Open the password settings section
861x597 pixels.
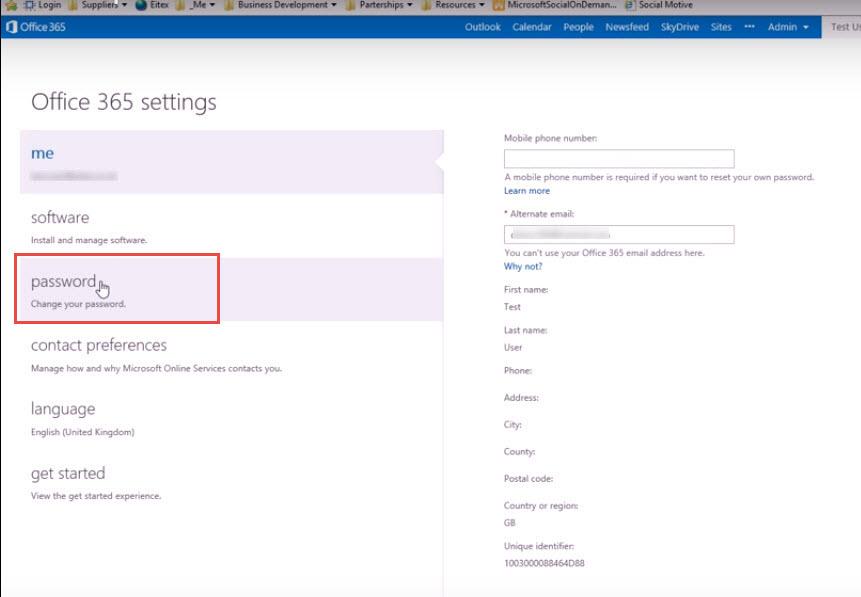[x=231, y=289]
